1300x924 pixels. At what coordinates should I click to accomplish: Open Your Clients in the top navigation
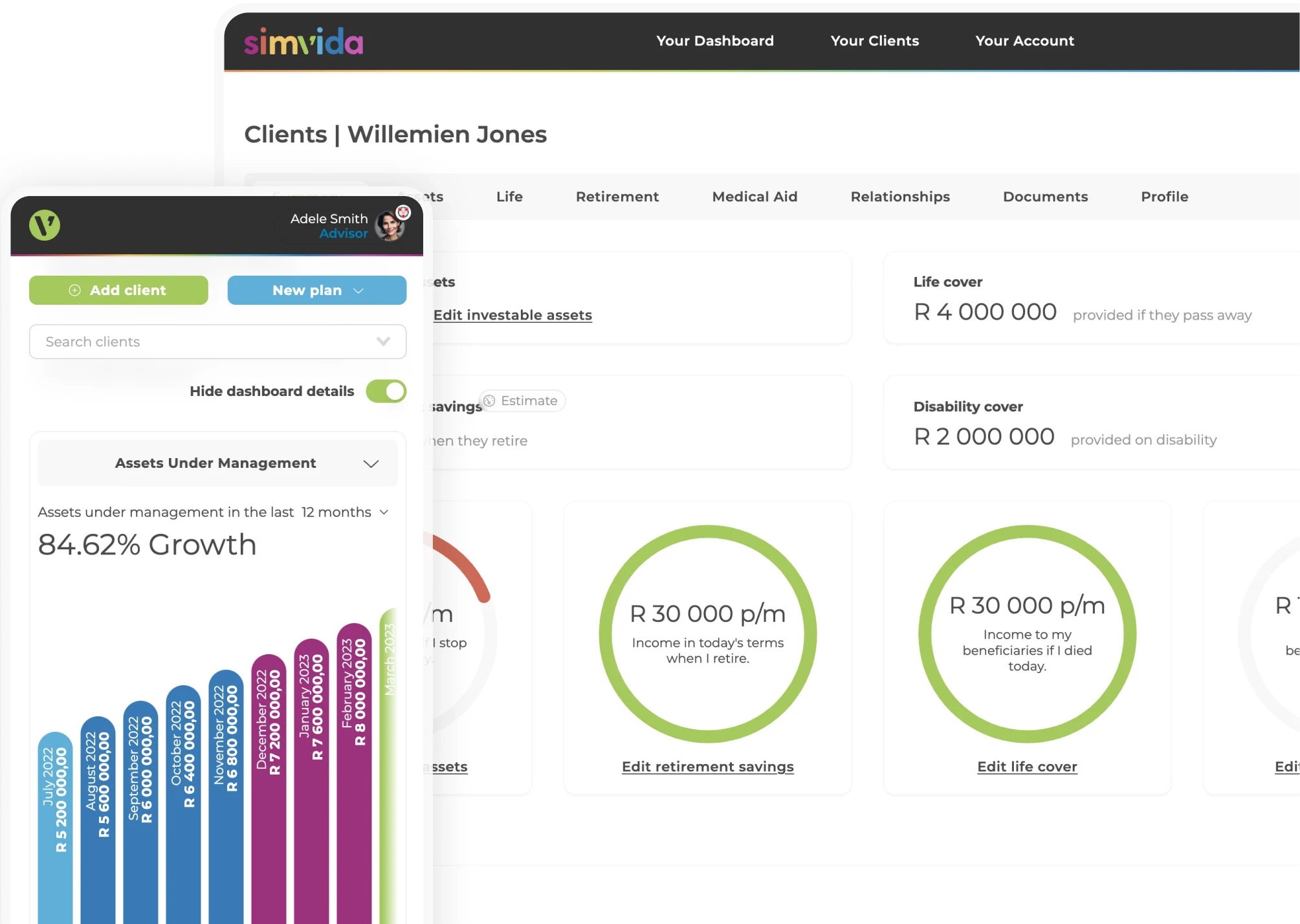(875, 41)
